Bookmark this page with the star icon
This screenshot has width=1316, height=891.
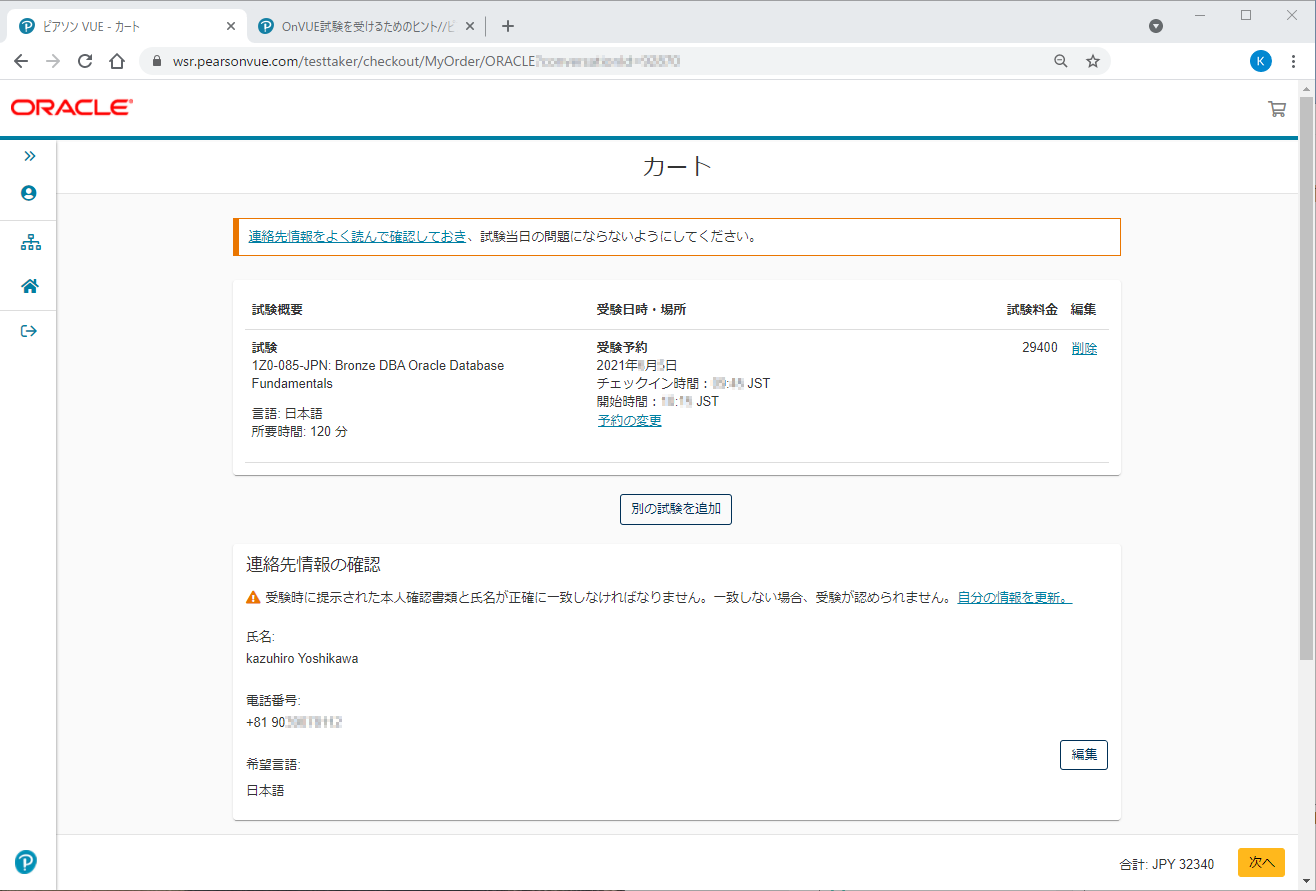pos(1093,61)
